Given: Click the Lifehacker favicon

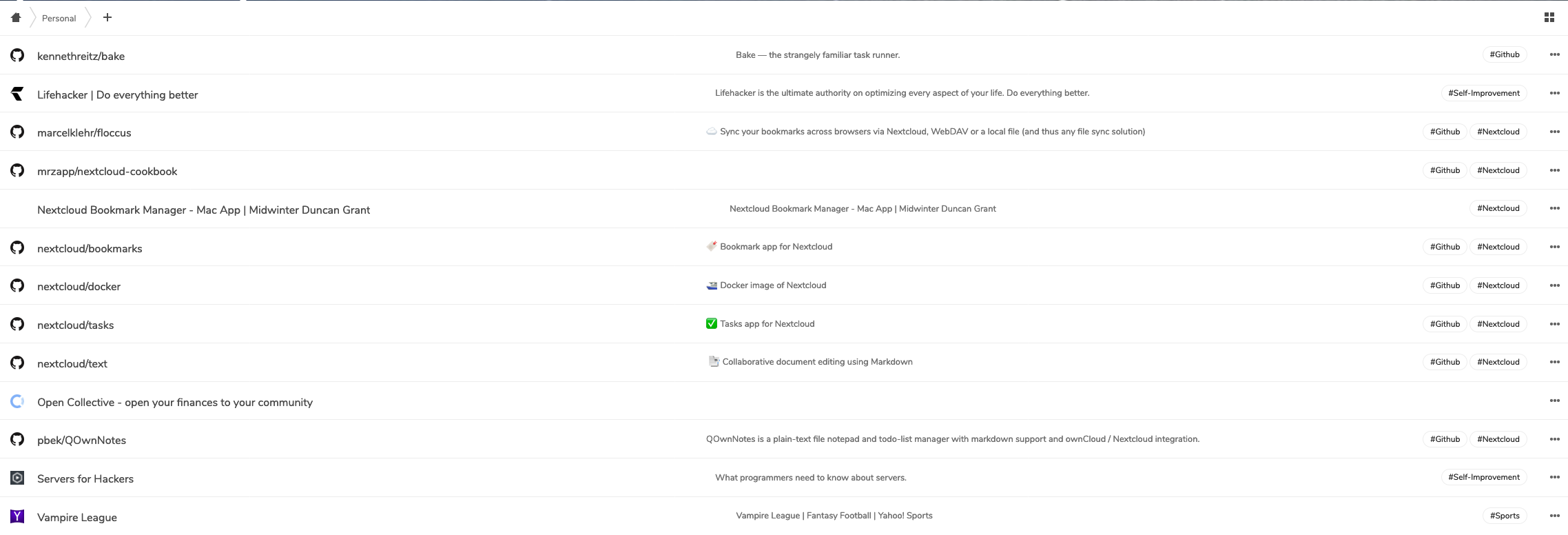Looking at the screenshot, I should [17, 94].
